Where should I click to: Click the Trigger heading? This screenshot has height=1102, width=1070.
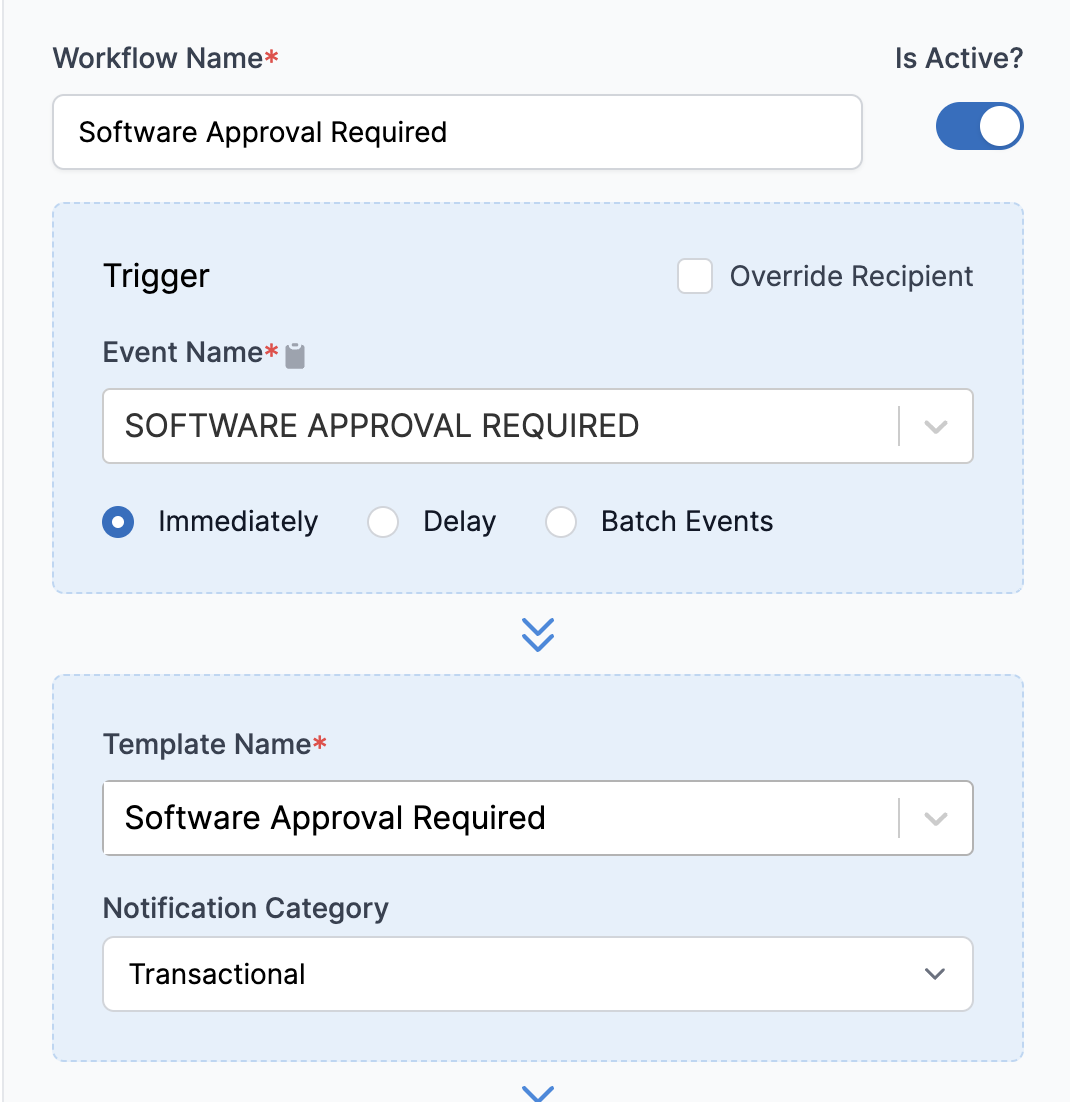click(156, 276)
